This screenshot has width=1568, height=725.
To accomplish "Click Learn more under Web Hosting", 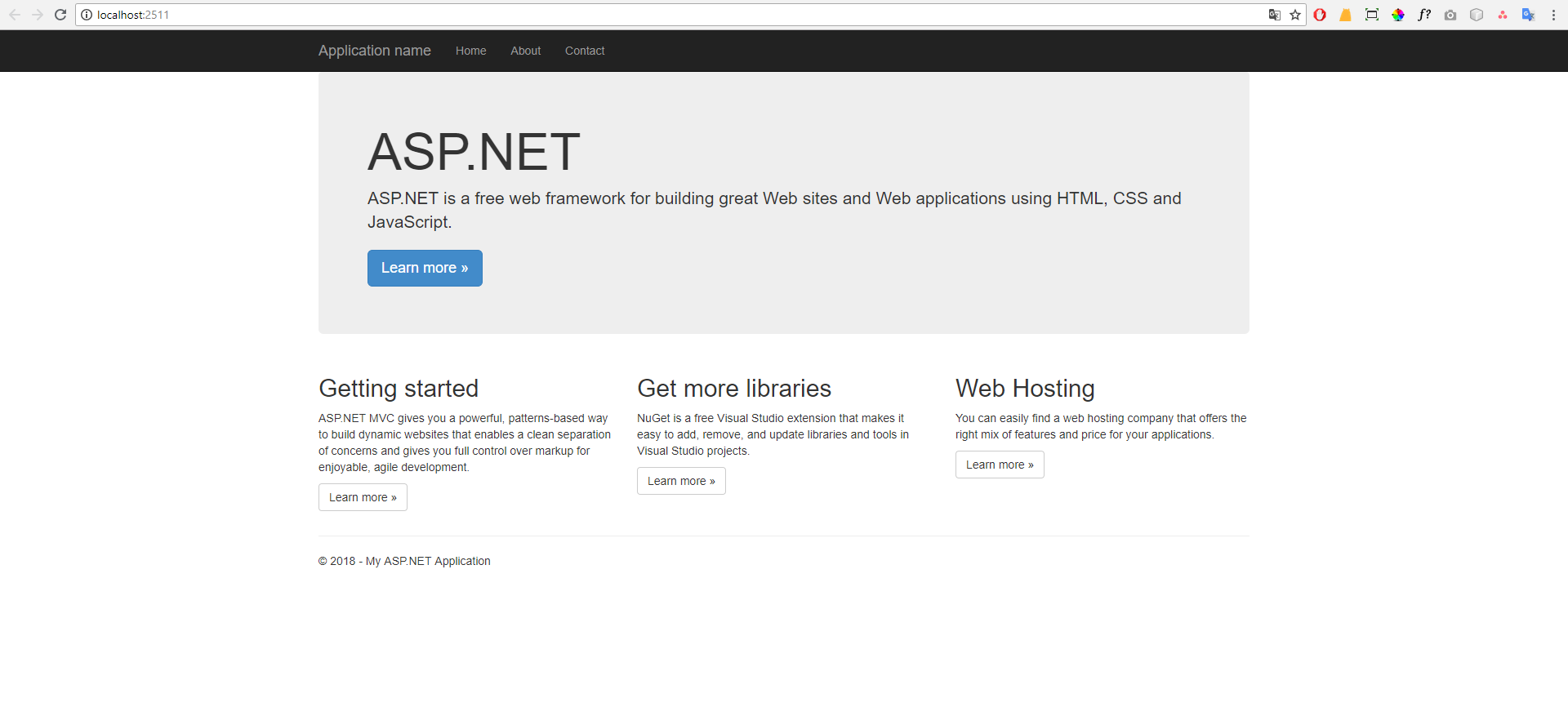I will [1000, 465].
